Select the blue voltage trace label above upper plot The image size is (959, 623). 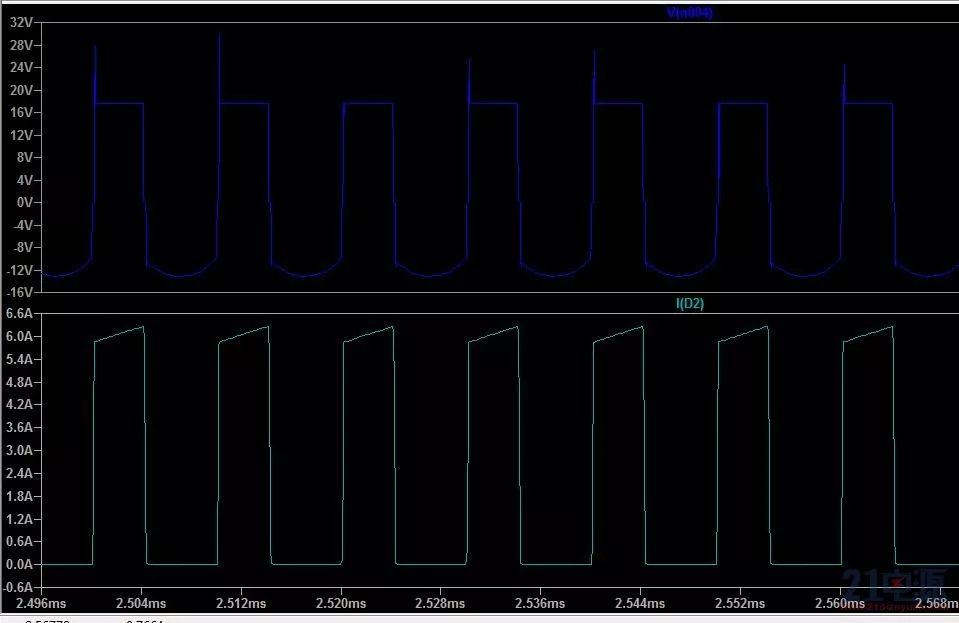[x=689, y=13]
